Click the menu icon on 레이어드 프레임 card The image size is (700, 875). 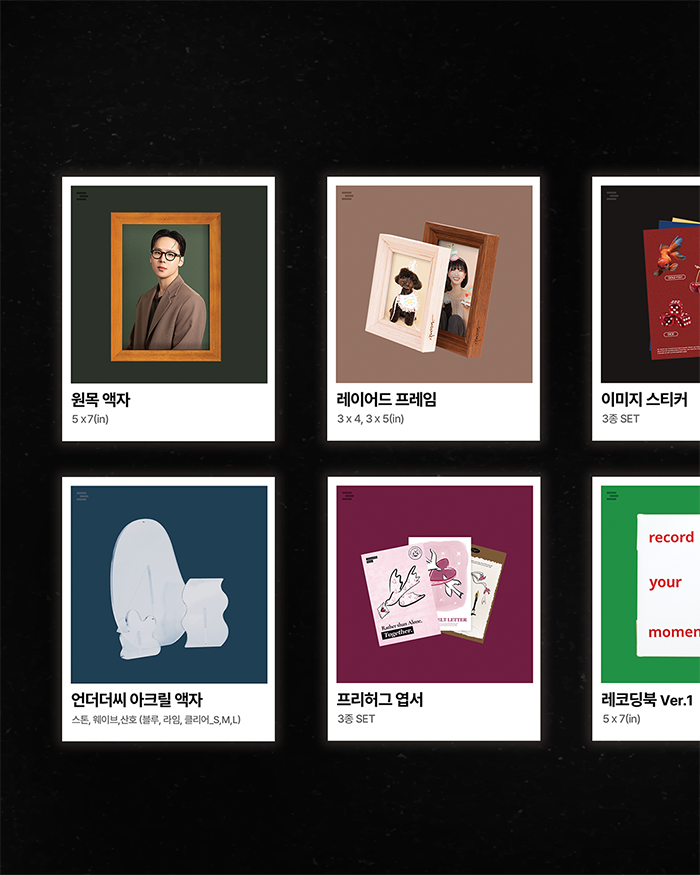347,195
